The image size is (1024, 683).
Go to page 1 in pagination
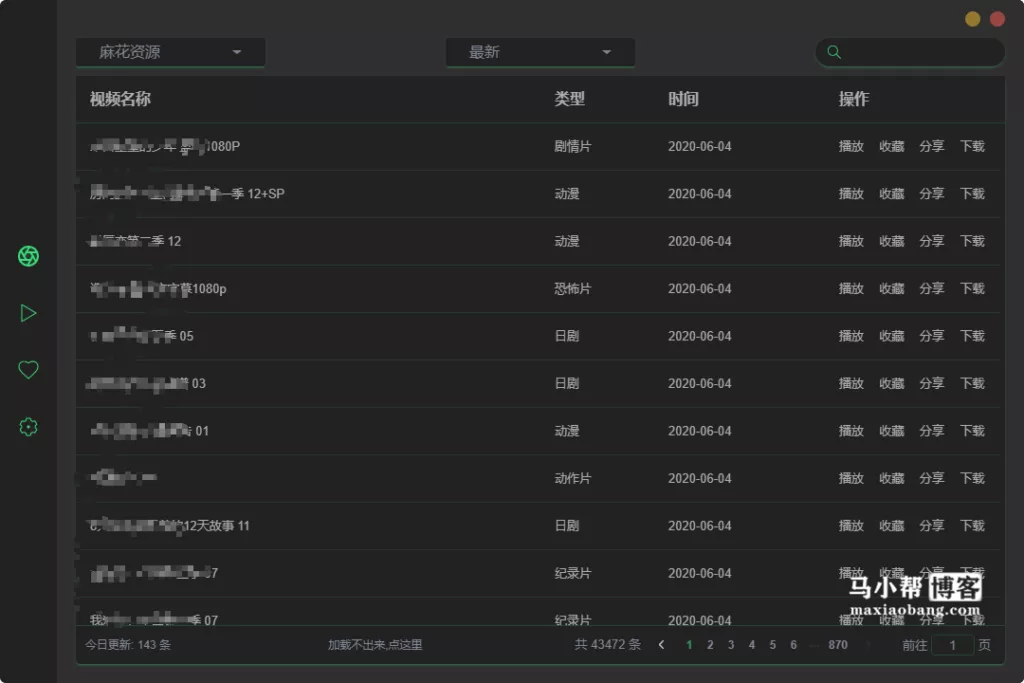click(689, 645)
